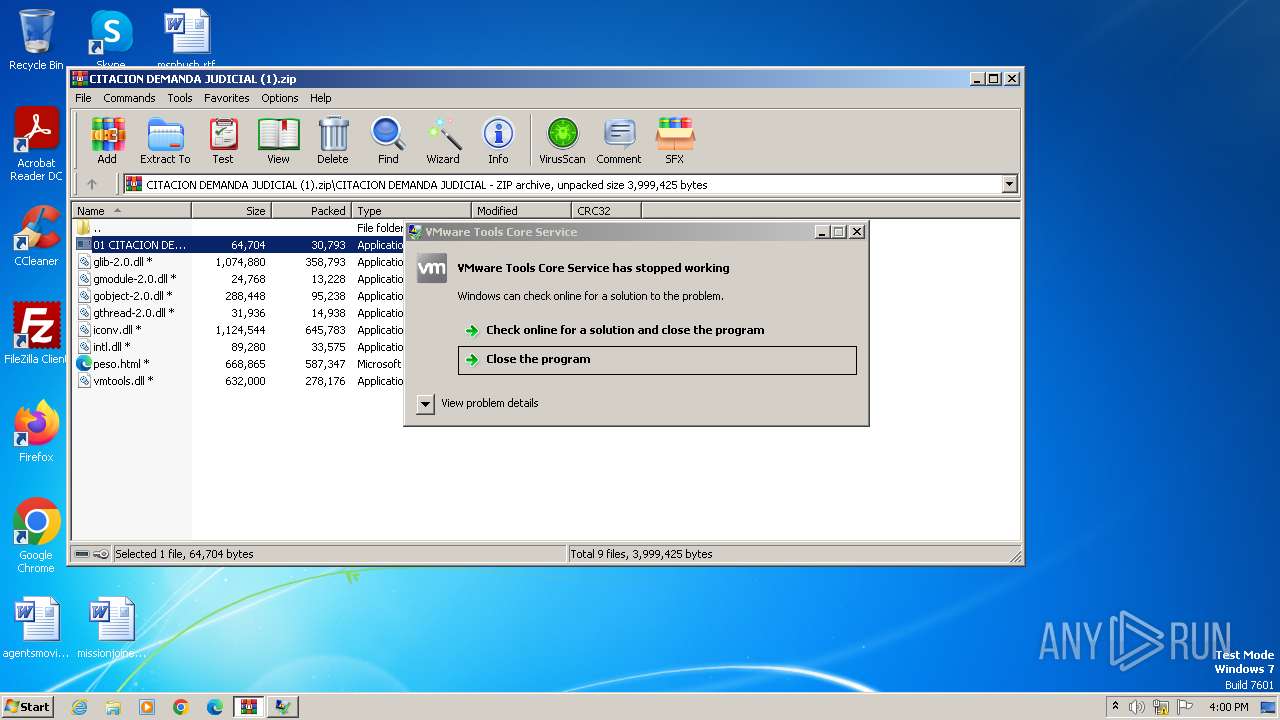Open Internet Explorer from taskbar
Viewport: 1280px width, 720px height.
[x=79, y=707]
